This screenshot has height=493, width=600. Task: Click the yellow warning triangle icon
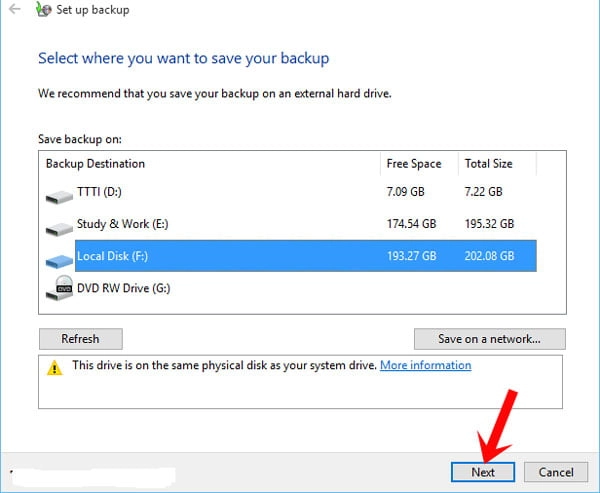click(x=54, y=366)
